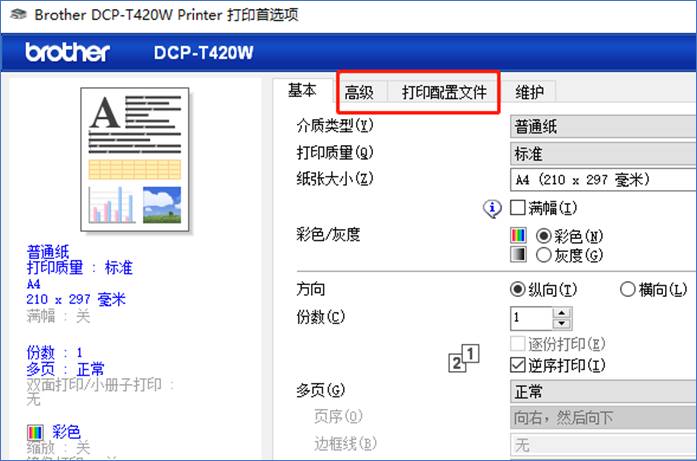Click the 份数 : 1 summary text
This screenshot has height=461, width=697.
click(55, 353)
